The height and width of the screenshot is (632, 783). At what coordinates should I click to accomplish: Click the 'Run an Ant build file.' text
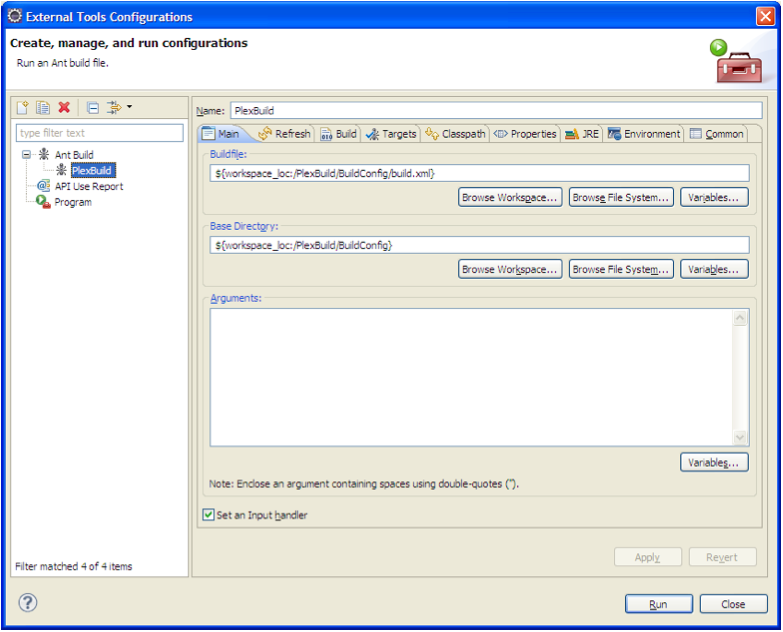point(63,63)
